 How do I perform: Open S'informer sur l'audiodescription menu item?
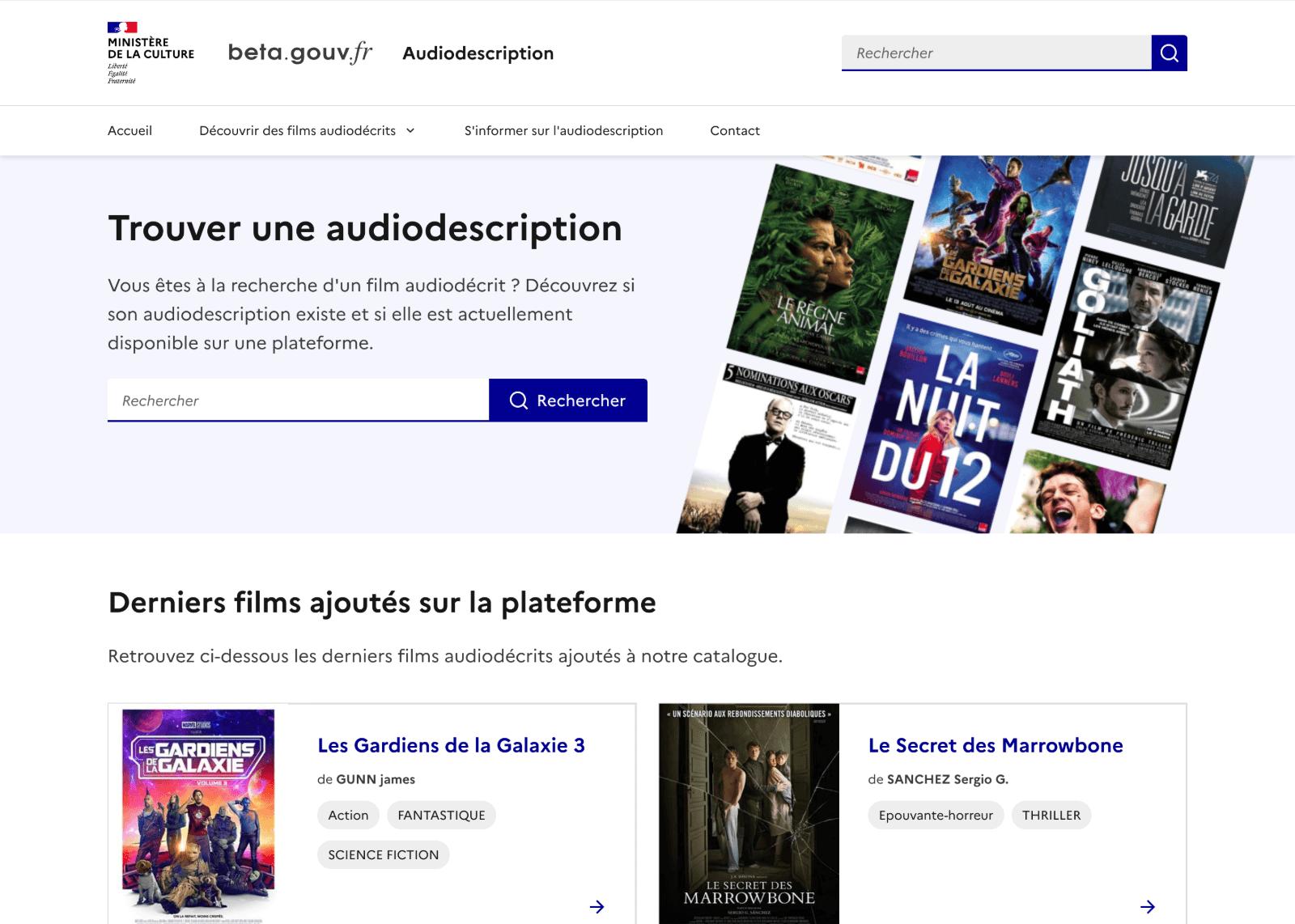pyautogui.click(x=563, y=130)
